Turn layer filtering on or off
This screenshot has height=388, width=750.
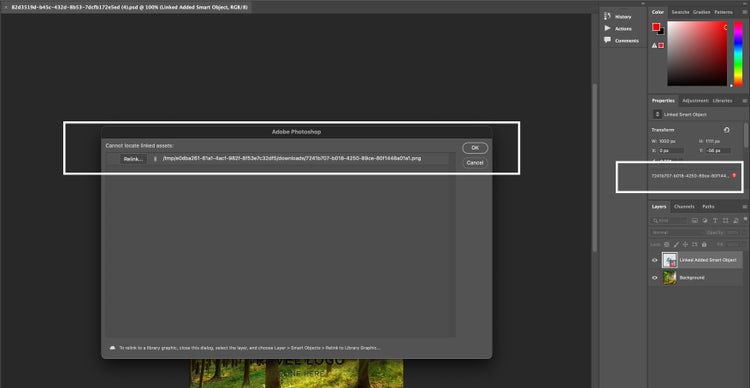745,219
